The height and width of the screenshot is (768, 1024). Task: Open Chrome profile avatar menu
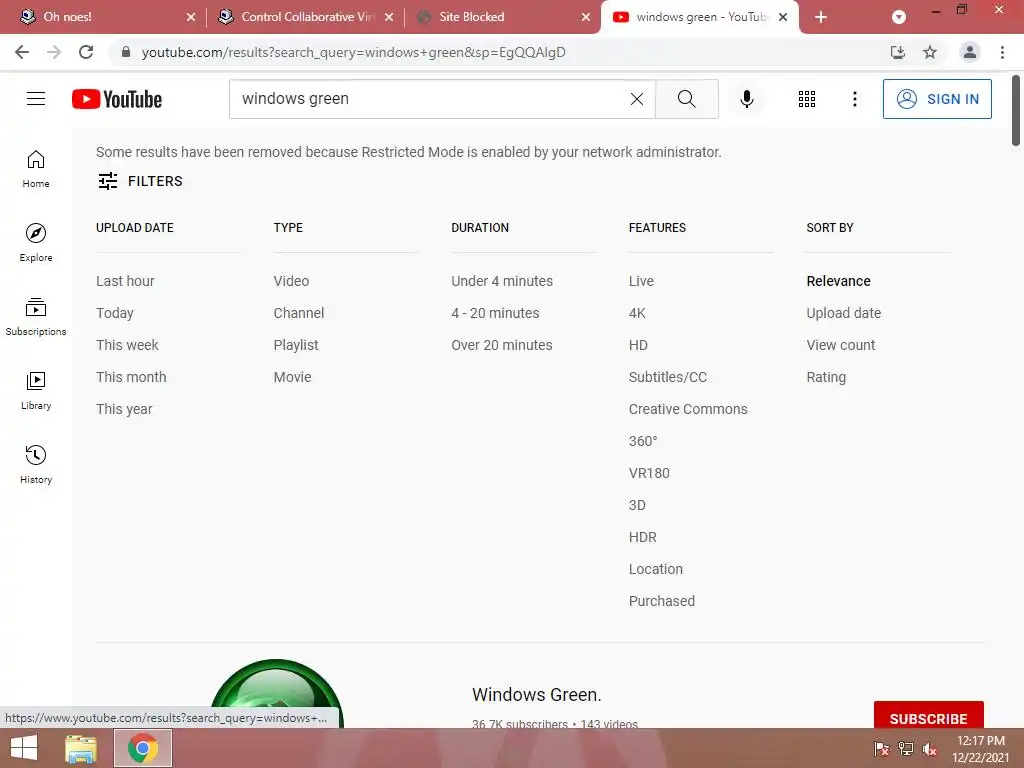coord(970,52)
